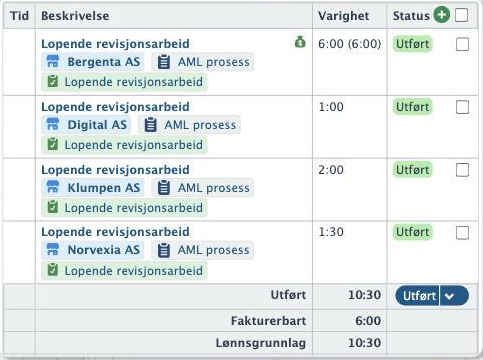Open the Klumpen AS customer tag
Image resolution: width=483 pixels, height=360 pixels.
click(93, 188)
